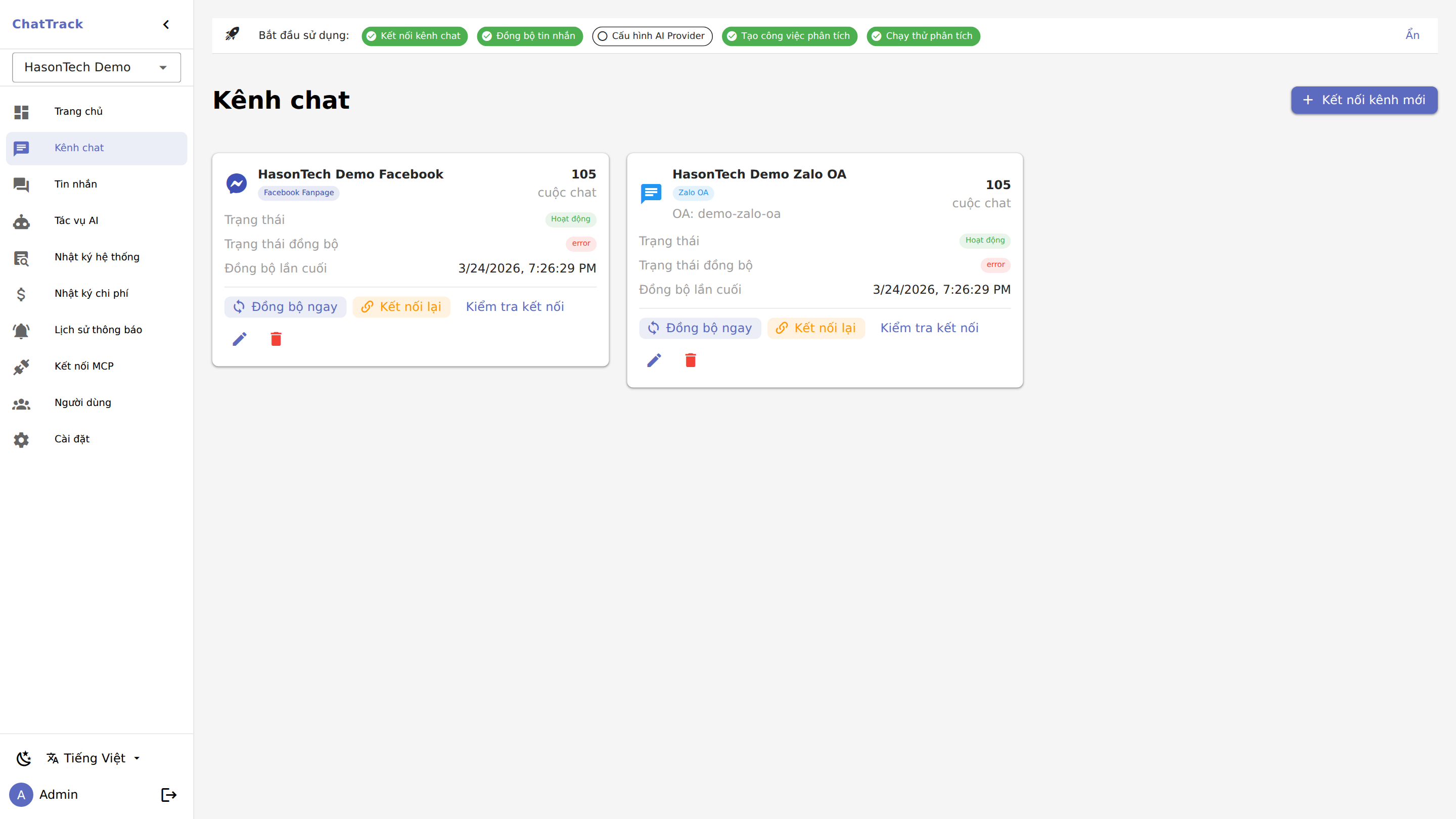Delete the HasonTech Demo Zalo OA channel
1456x819 pixels.
[690, 360]
